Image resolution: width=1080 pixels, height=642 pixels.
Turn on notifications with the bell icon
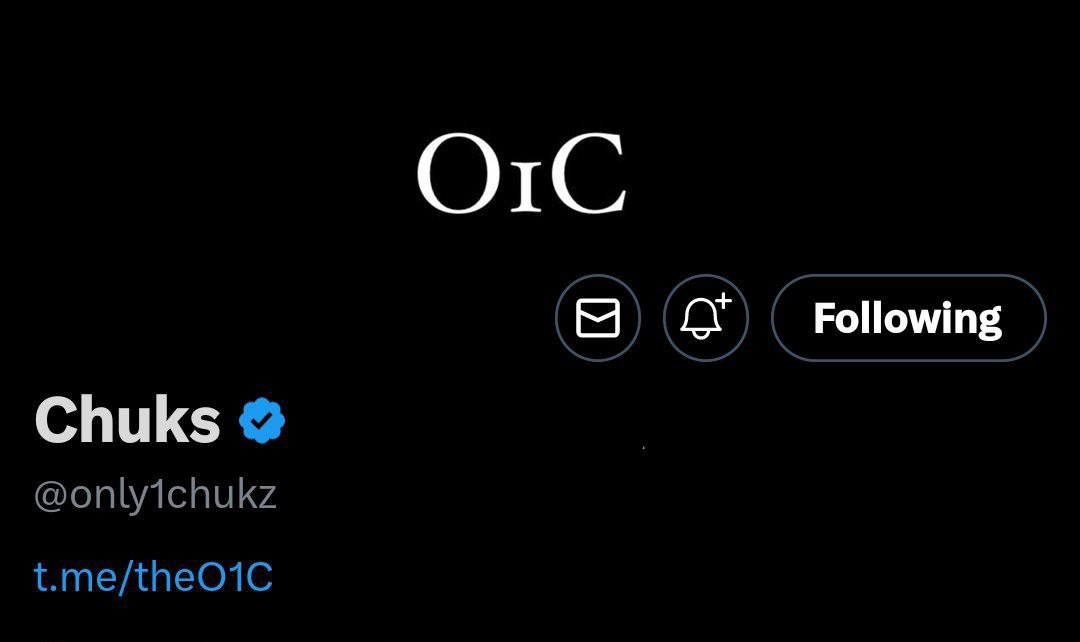706,318
